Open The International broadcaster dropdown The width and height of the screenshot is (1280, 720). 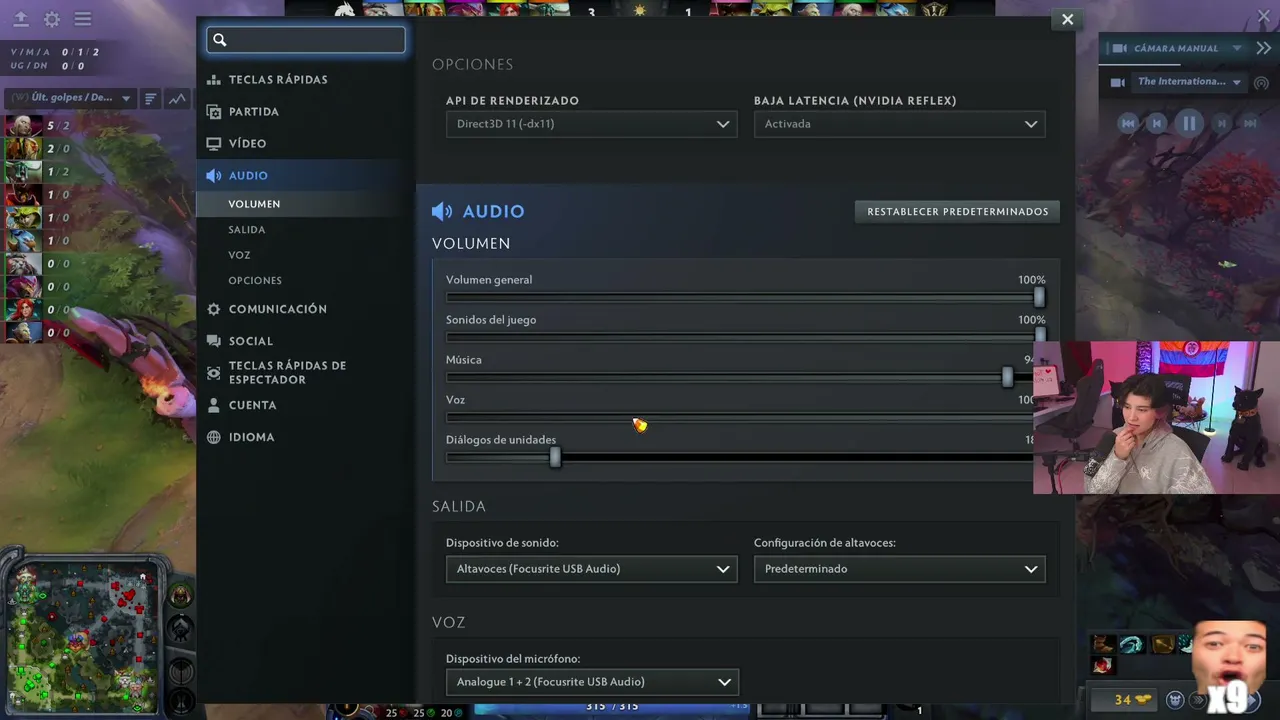click(x=1189, y=82)
